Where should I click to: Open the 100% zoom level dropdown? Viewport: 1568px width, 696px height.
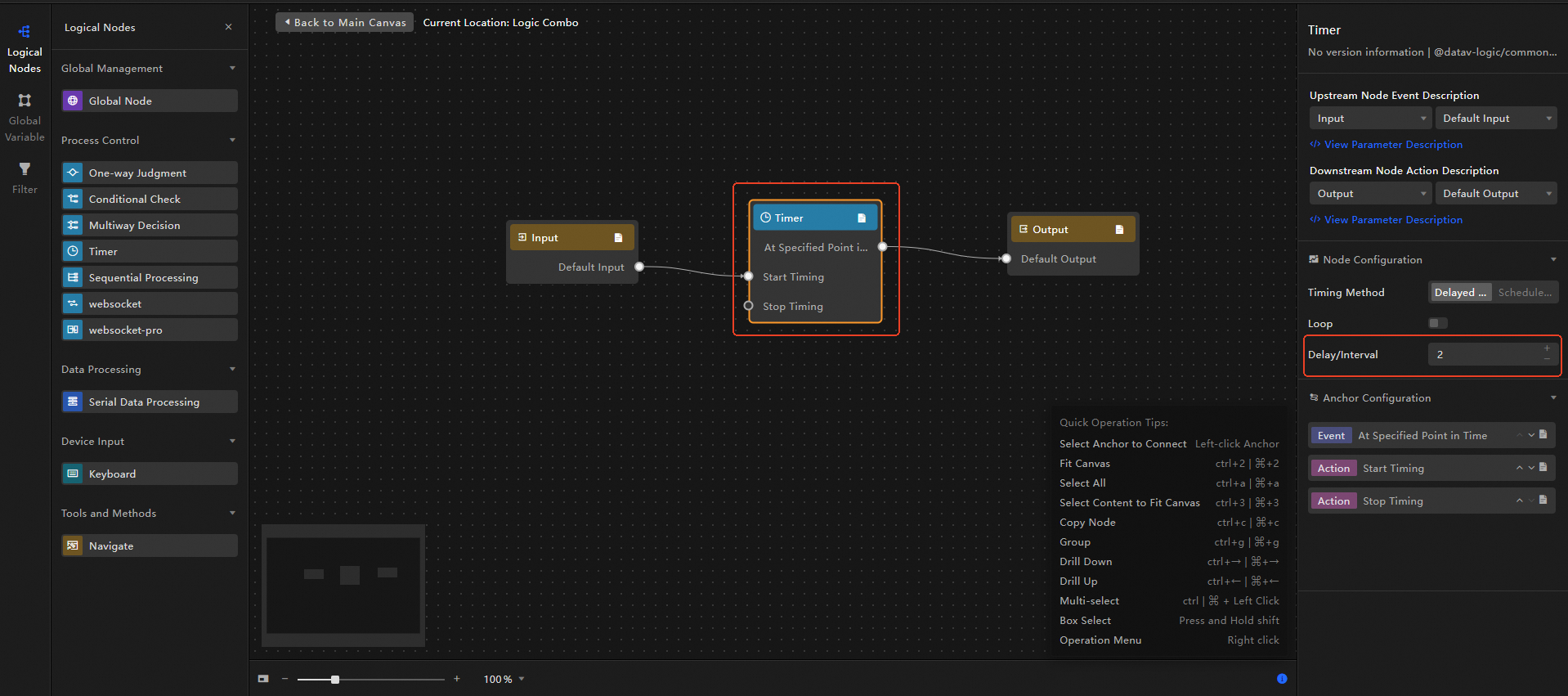coord(504,679)
